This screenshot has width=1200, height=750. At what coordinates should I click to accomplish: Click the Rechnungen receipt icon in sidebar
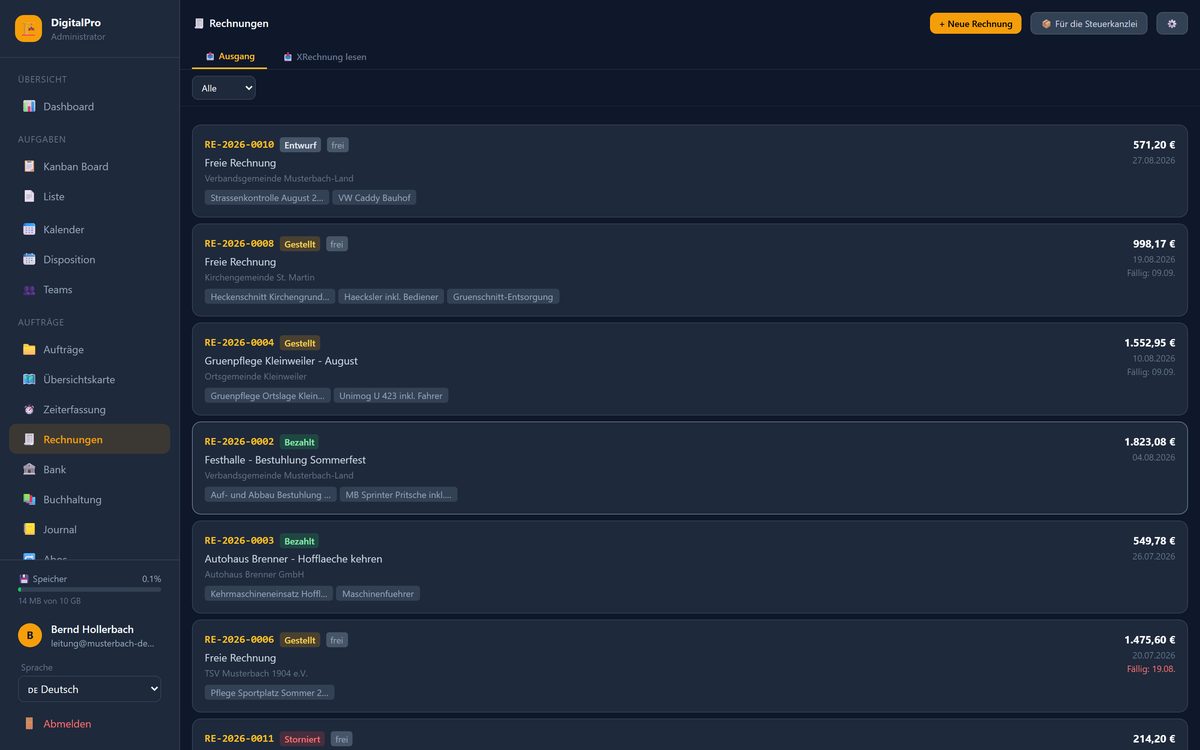[29, 440]
